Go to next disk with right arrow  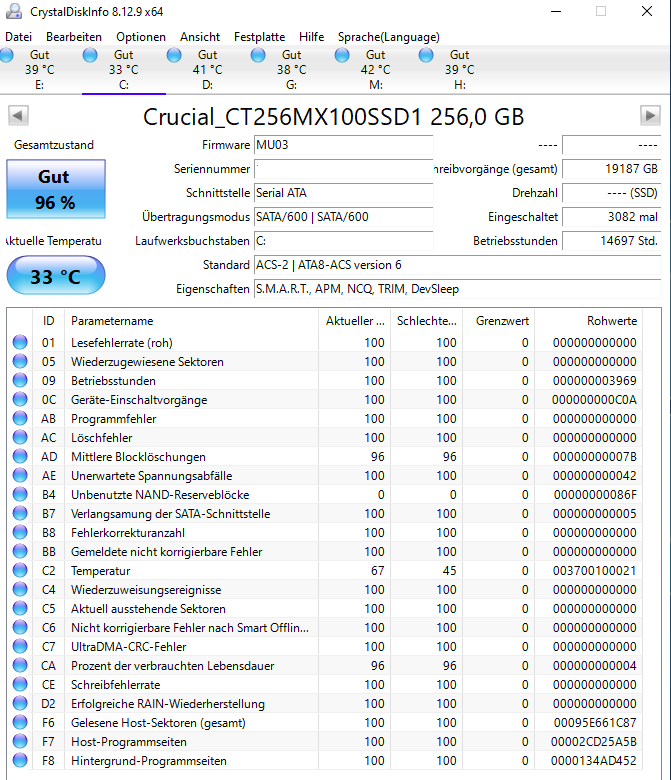coord(650,116)
